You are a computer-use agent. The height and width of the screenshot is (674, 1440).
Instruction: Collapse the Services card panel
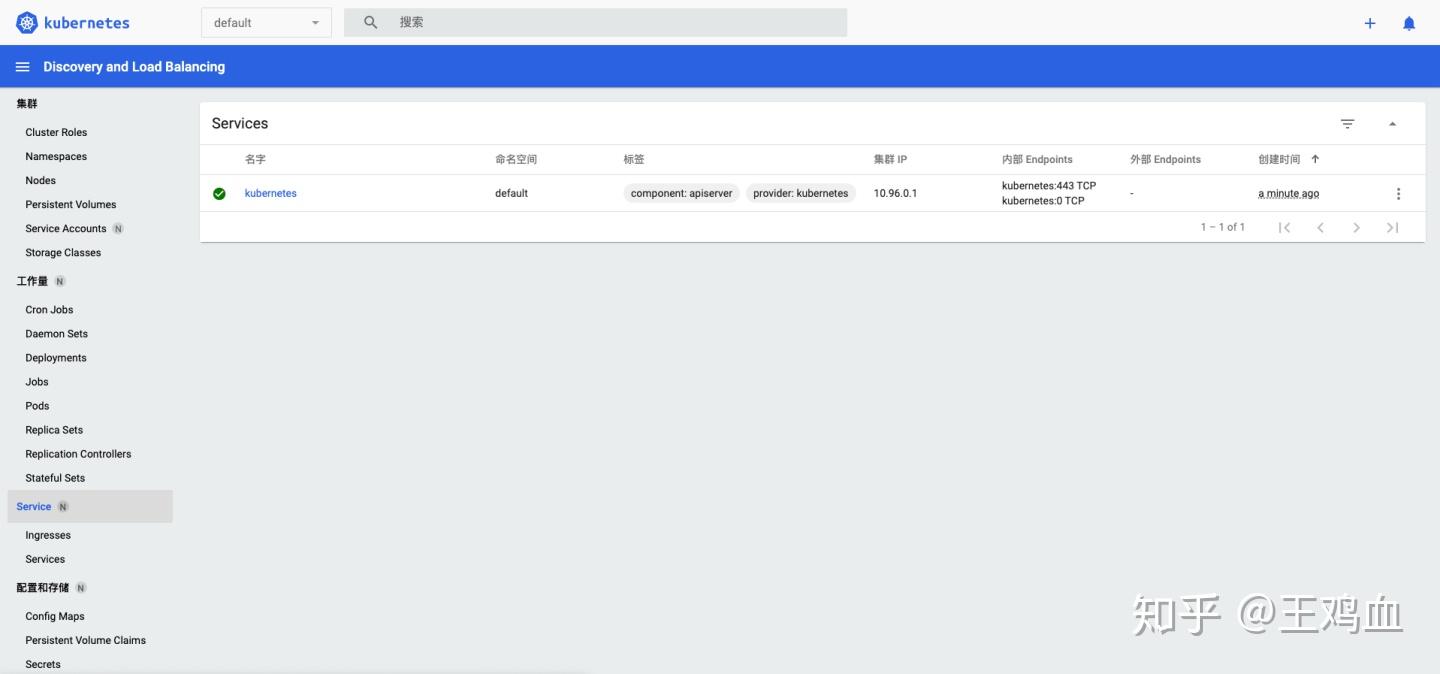pyautogui.click(x=1392, y=123)
